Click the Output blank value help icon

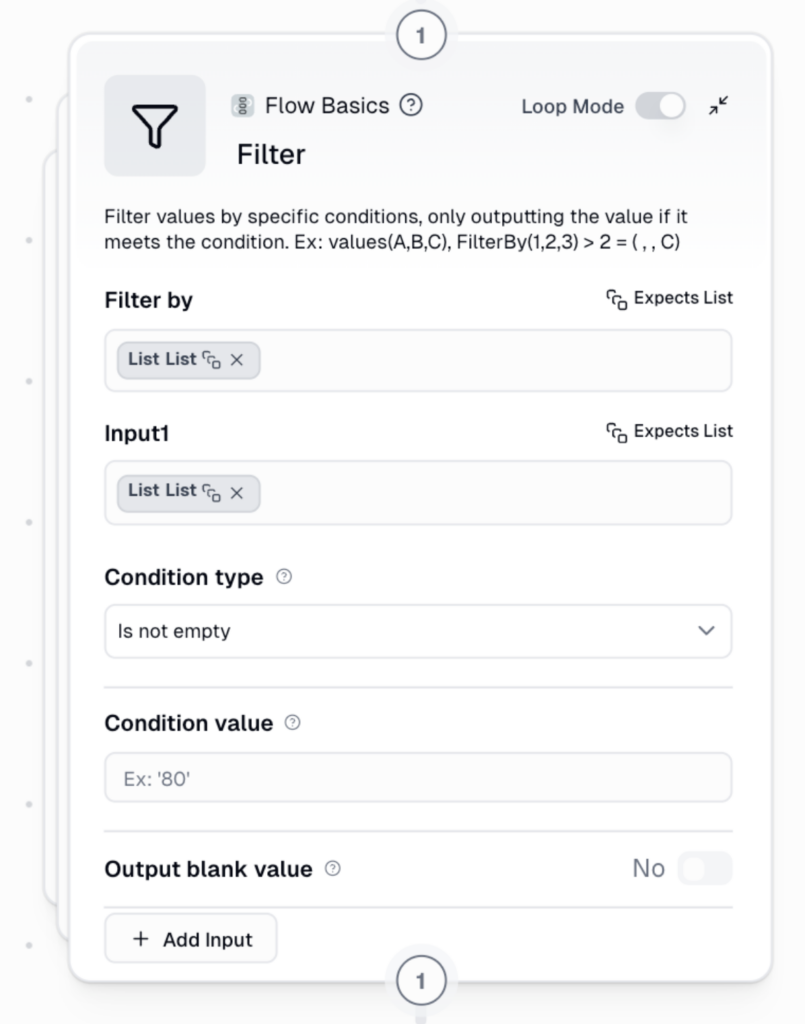coord(333,869)
